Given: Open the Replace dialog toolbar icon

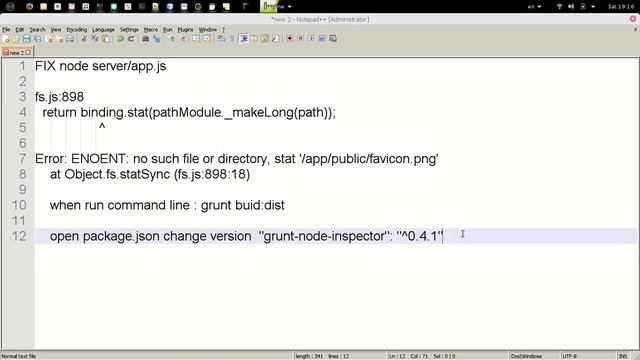Looking at the screenshot, I should (156, 39).
